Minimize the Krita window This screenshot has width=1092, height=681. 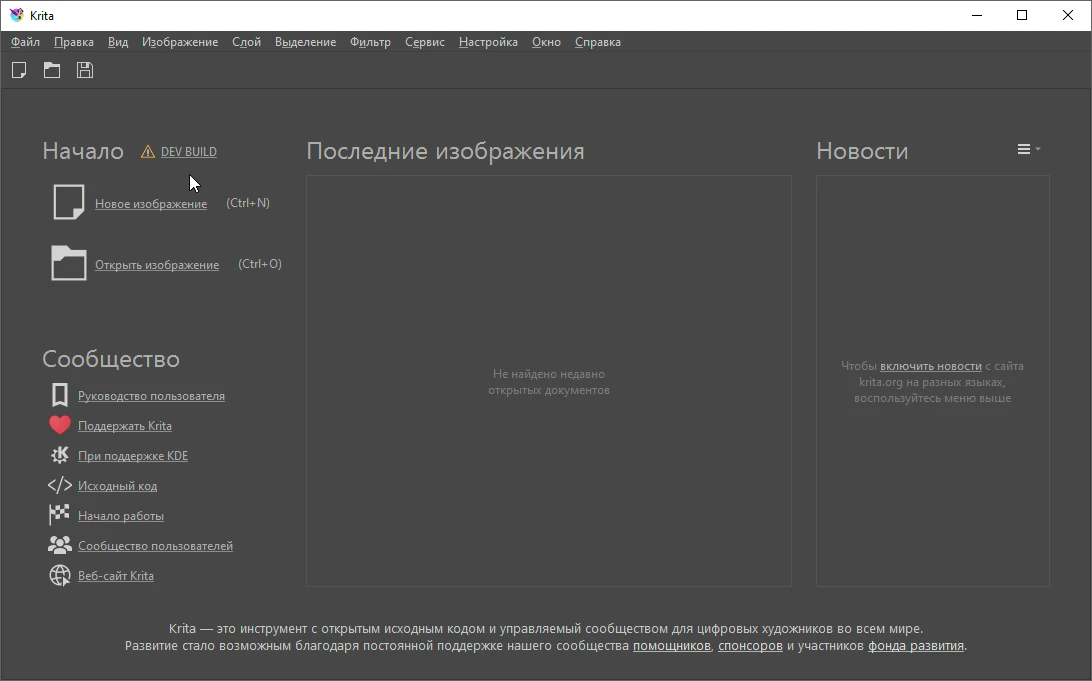pyautogui.click(x=976, y=15)
